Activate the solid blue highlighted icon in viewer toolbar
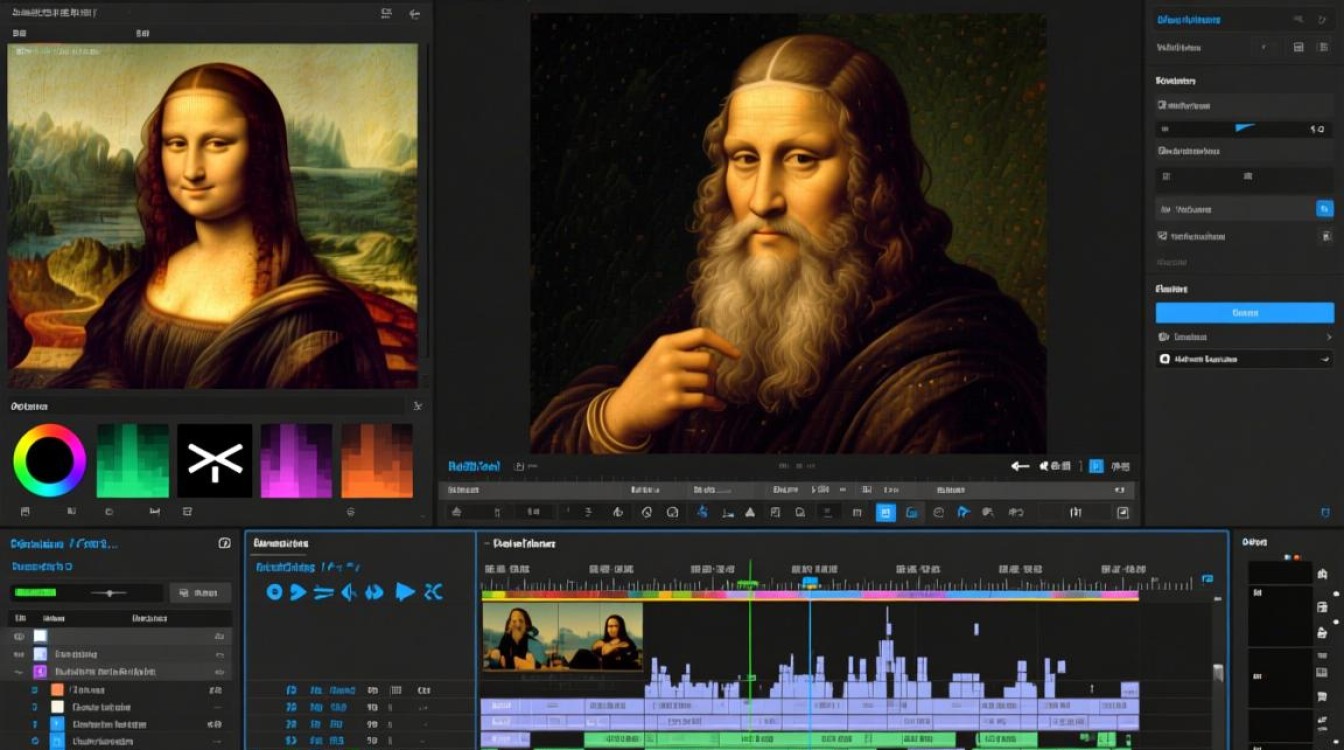 (x=886, y=512)
